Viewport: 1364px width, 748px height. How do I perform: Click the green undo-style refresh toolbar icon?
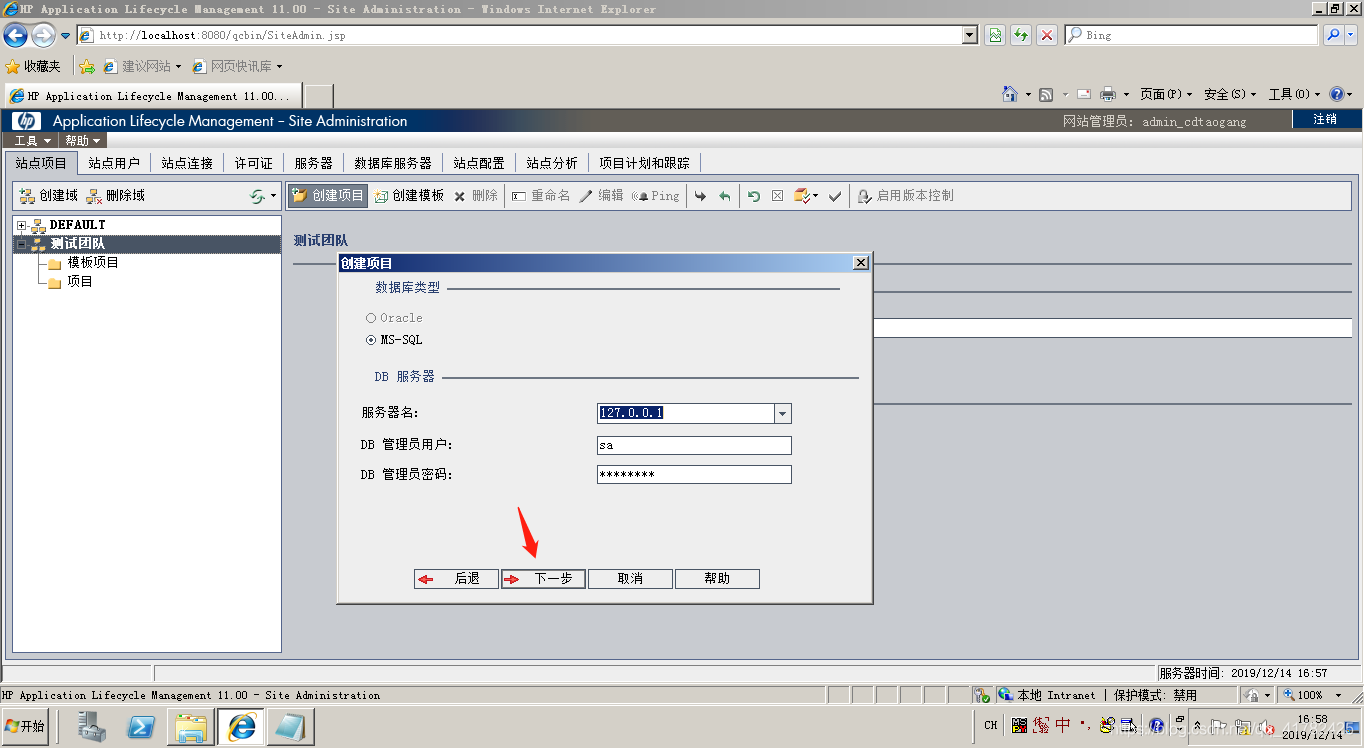[x=754, y=196]
